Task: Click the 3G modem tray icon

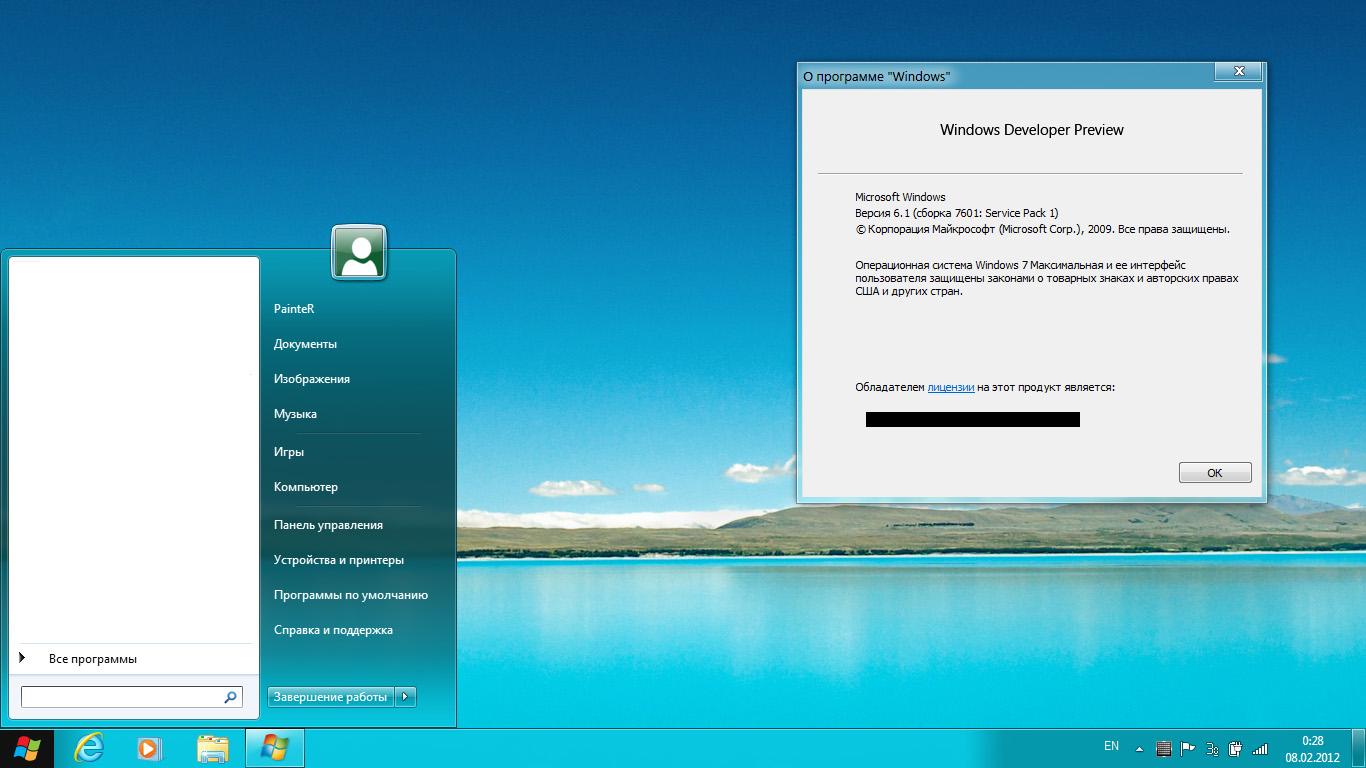Action: point(1212,748)
